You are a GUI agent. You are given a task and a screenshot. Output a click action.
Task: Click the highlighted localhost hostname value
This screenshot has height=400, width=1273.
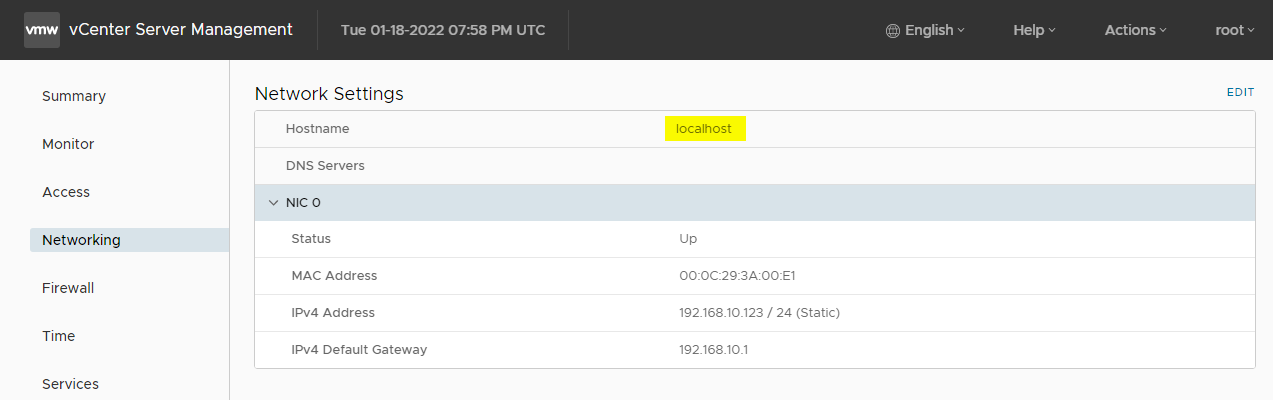(704, 129)
